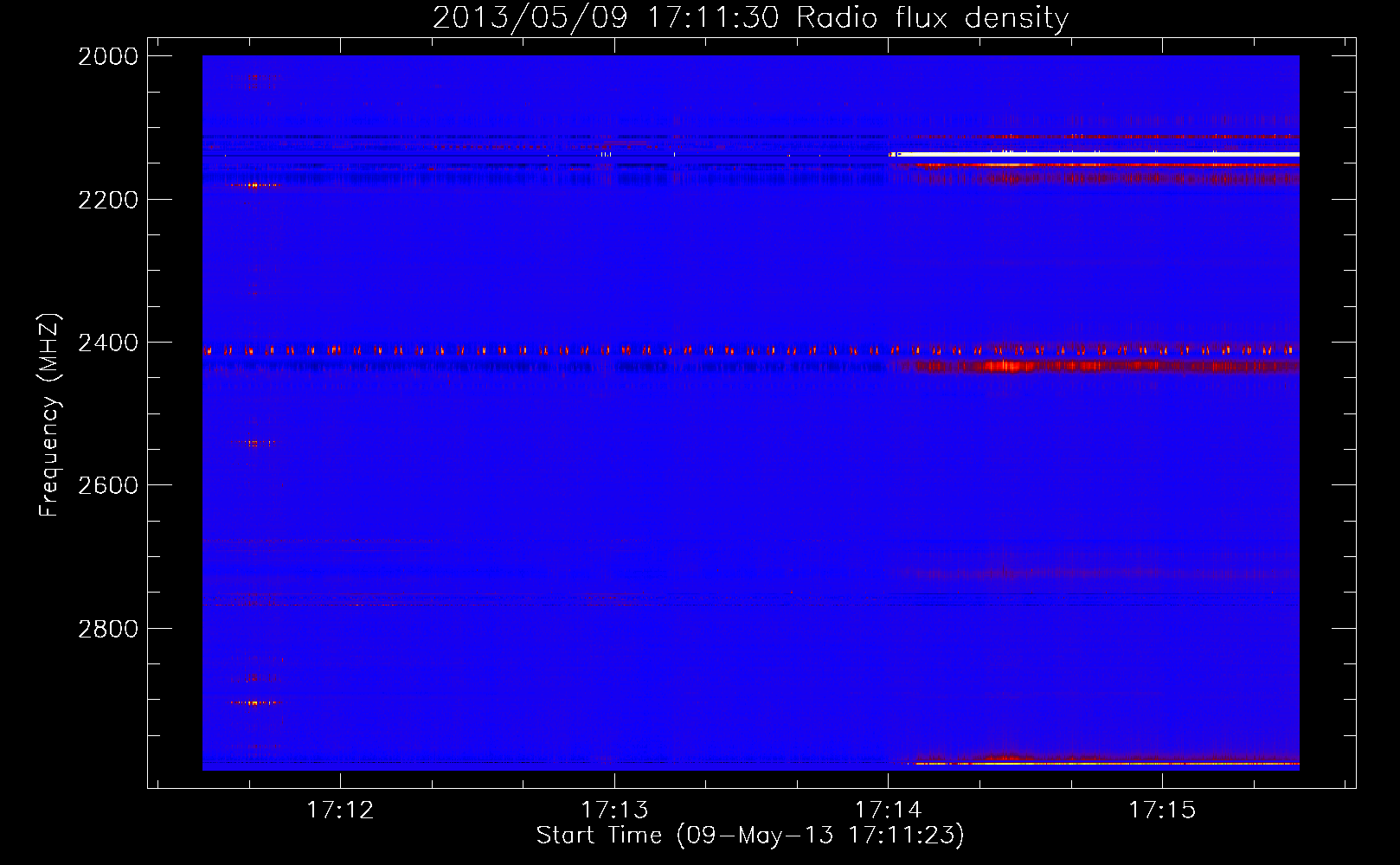Click the bright white emission band near 2140 MHz
This screenshot has width=1400, height=865.
coord(1095,155)
